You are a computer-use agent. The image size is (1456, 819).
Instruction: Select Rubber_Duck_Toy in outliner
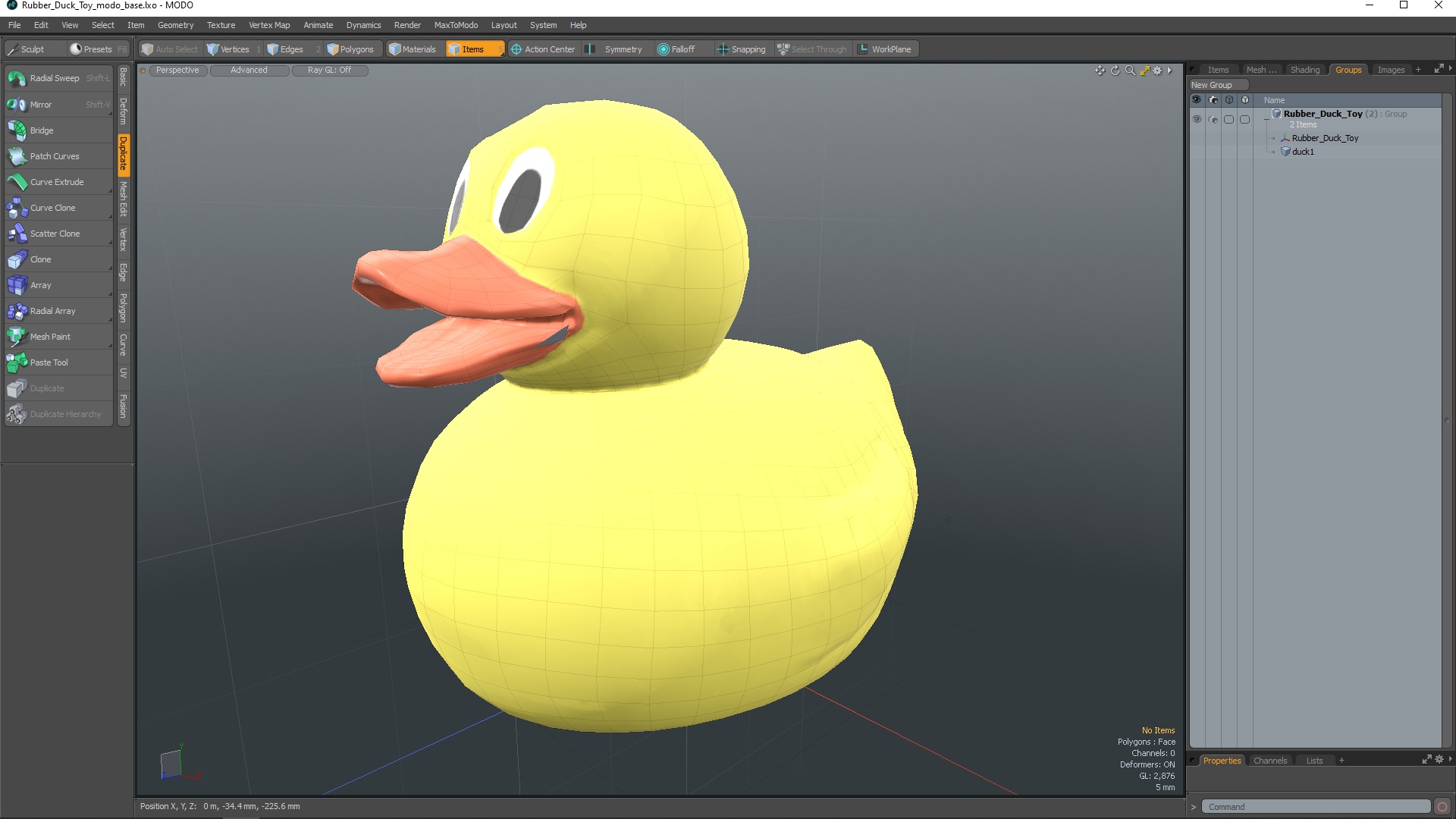click(x=1325, y=138)
